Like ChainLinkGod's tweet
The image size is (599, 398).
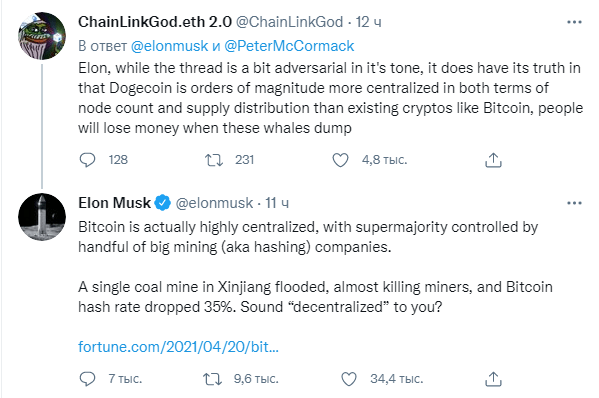tap(340, 160)
